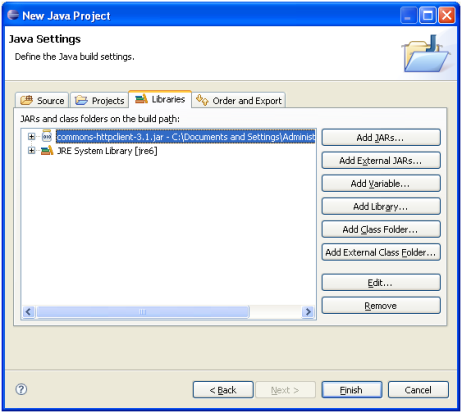Click the Java Settings folder banner icon

coord(426,54)
